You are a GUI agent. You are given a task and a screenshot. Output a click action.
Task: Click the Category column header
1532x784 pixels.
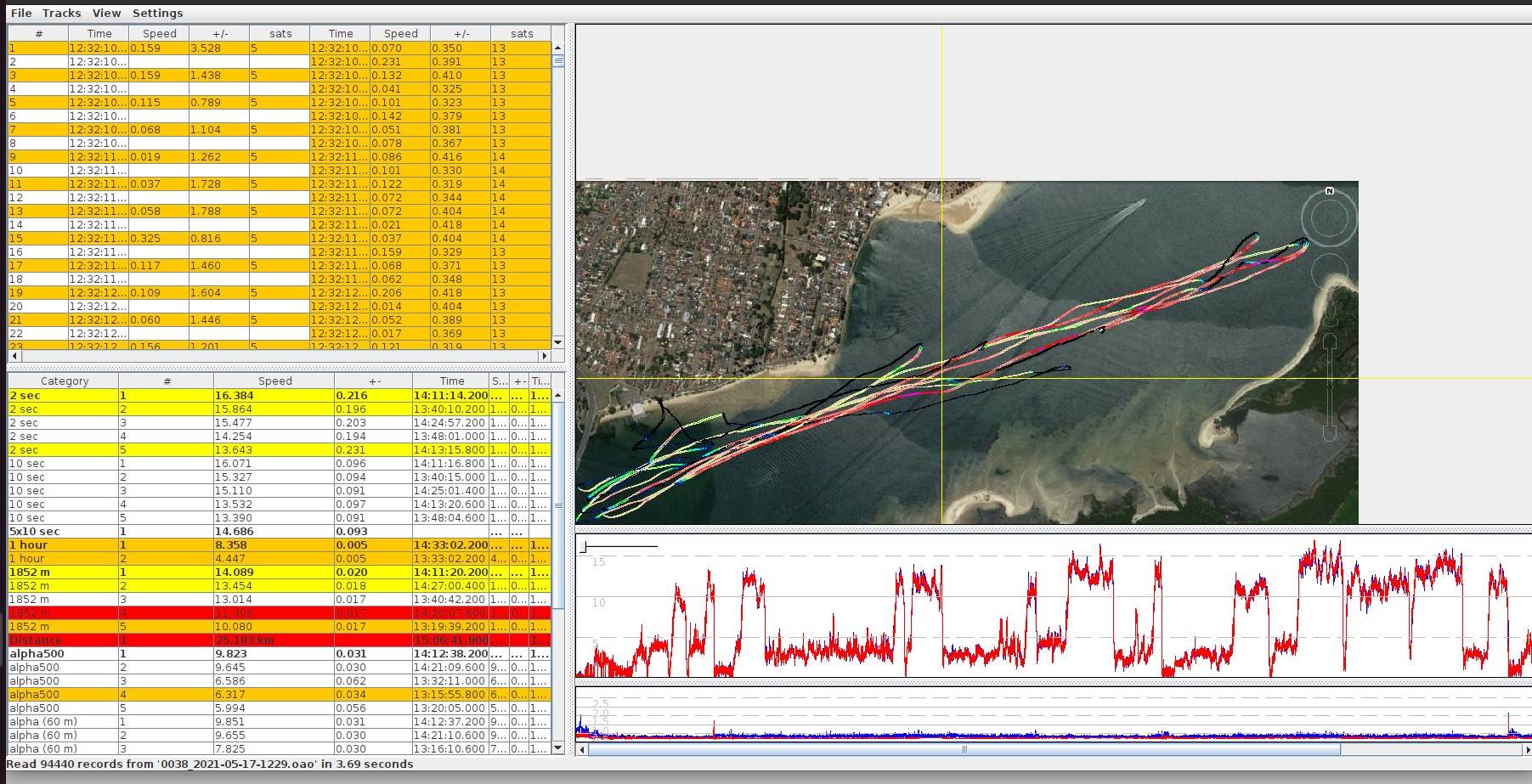(x=64, y=381)
